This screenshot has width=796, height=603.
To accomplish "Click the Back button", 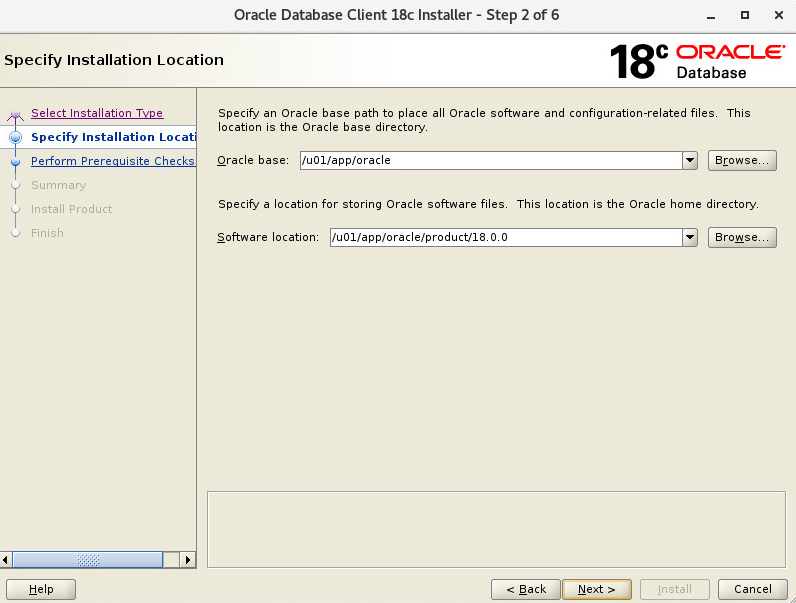I will coord(526,589).
